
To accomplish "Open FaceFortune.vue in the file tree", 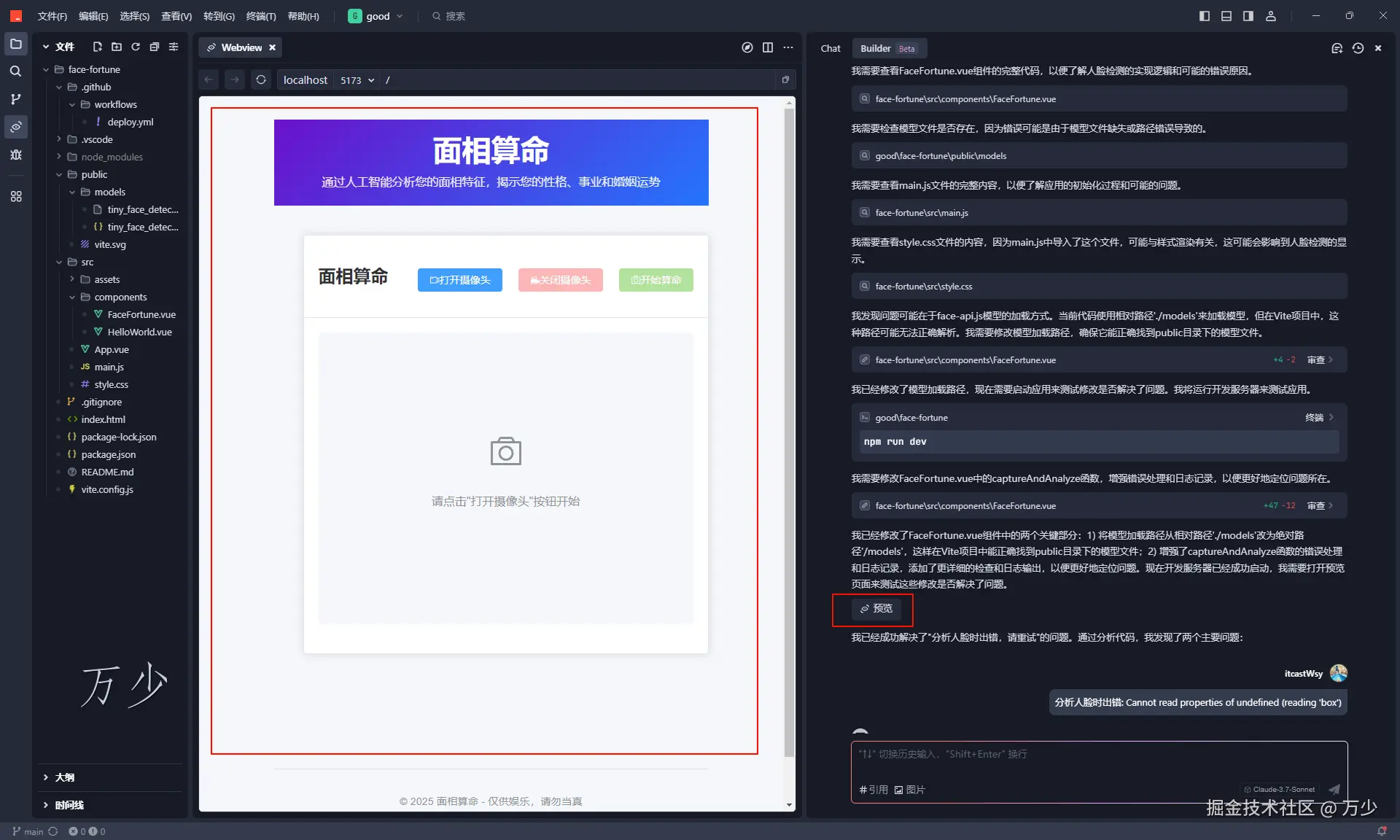I will 141,314.
